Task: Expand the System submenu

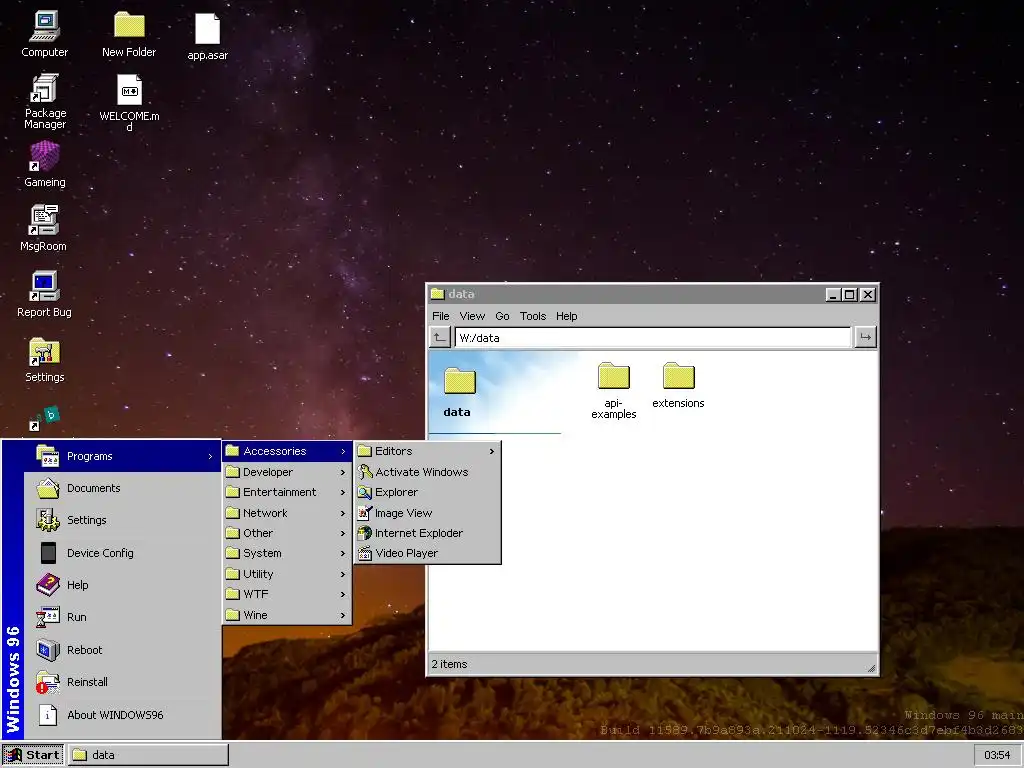Action: pyautogui.click(x=287, y=553)
